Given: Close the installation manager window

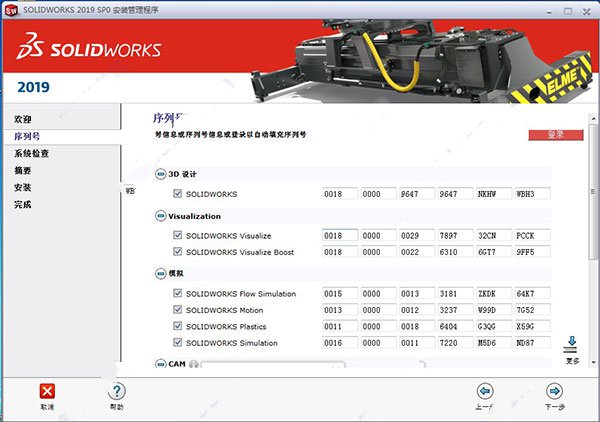Looking at the screenshot, I should [x=587, y=11].
